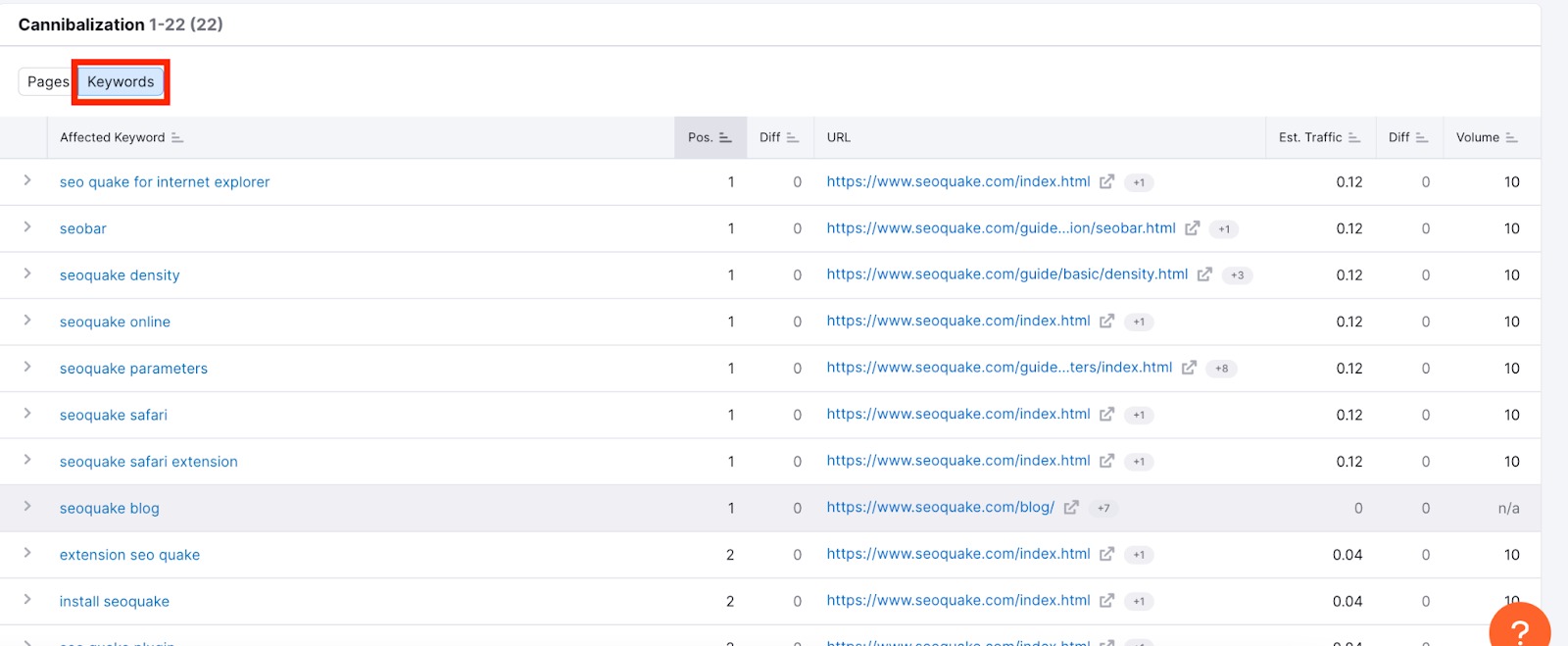Image resolution: width=1568 pixels, height=646 pixels.
Task: Open the seoquake safari extension keyword link
Action: click(x=149, y=462)
